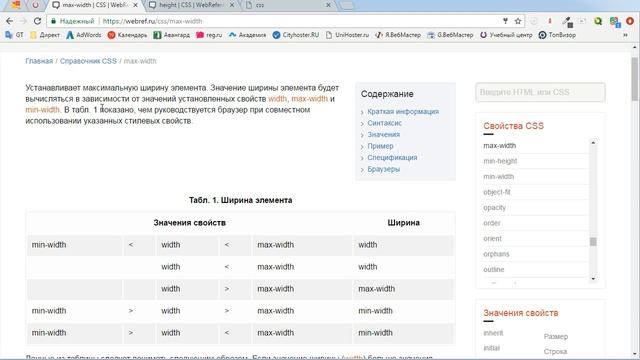Open a new tab with the blank tab button
Viewport: 640px width, 360px height.
[x=347, y=5]
